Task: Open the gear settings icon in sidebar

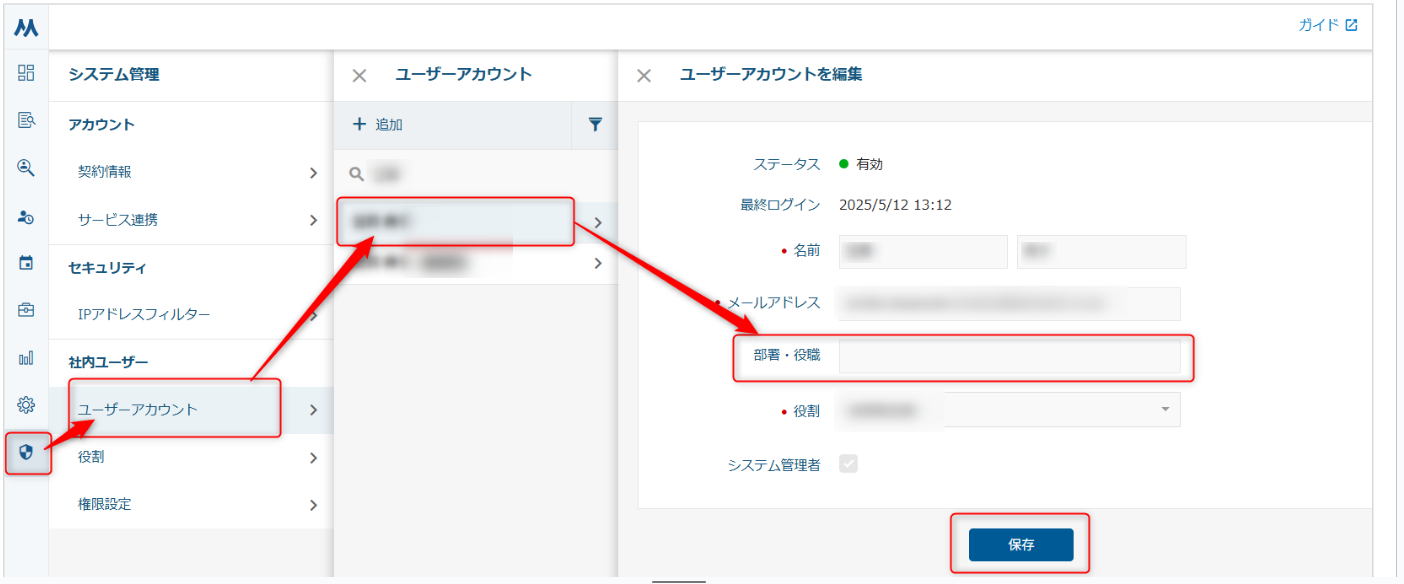Action: tap(26, 405)
